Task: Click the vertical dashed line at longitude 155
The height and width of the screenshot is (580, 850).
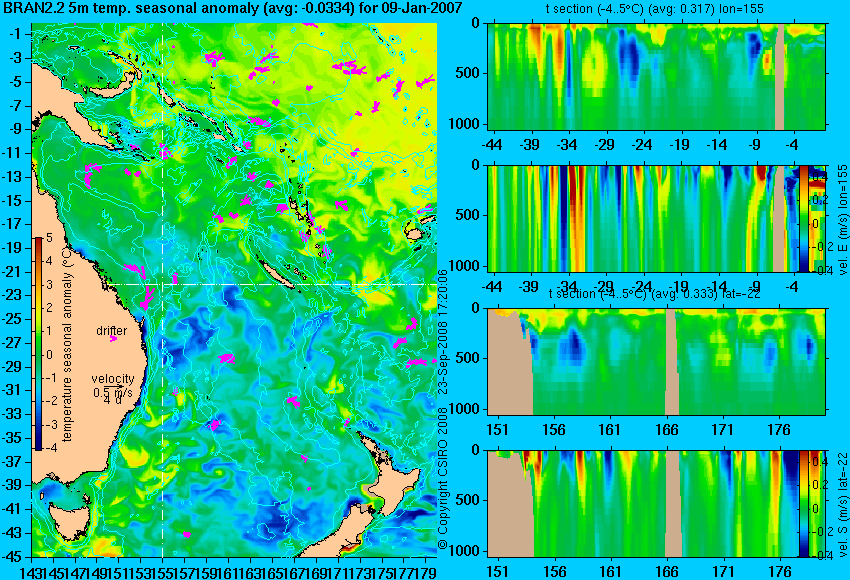Action: pyautogui.click(x=163, y=290)
